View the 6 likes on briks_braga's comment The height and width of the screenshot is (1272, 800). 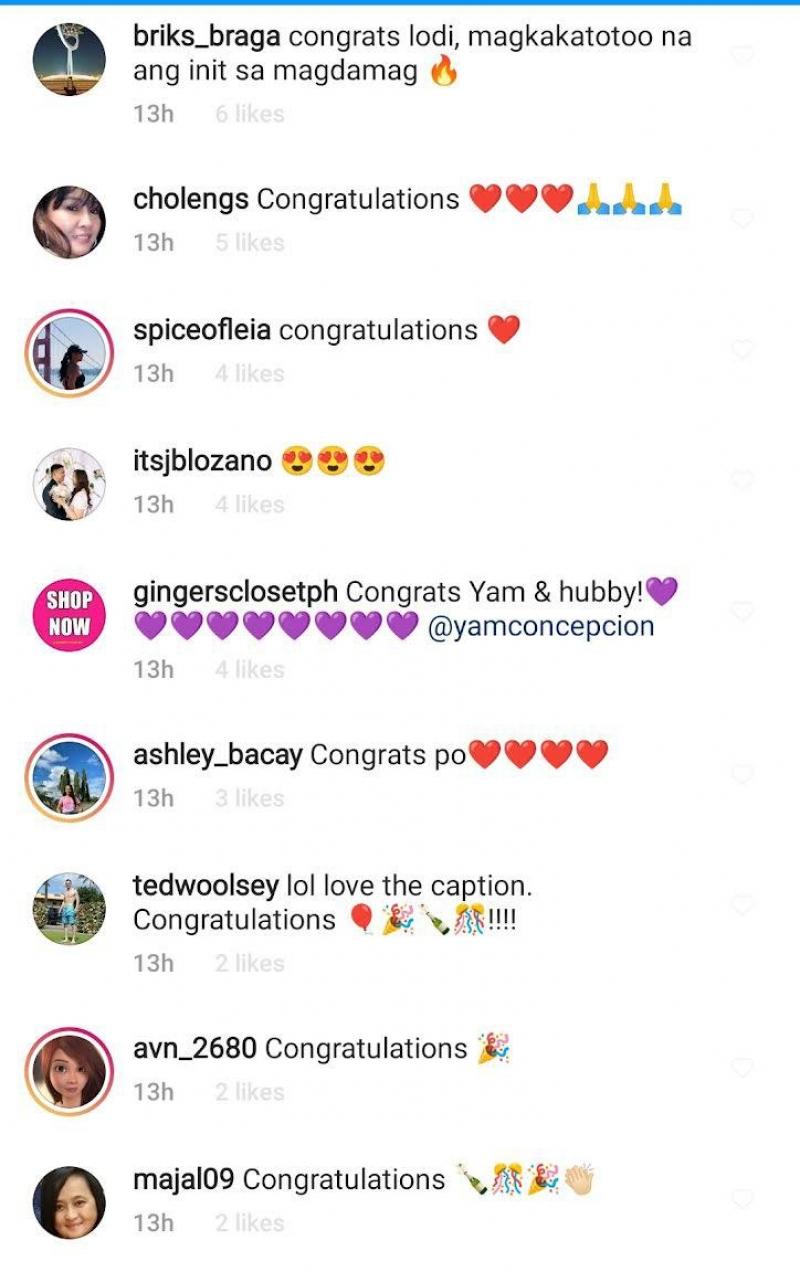point(249,114)
